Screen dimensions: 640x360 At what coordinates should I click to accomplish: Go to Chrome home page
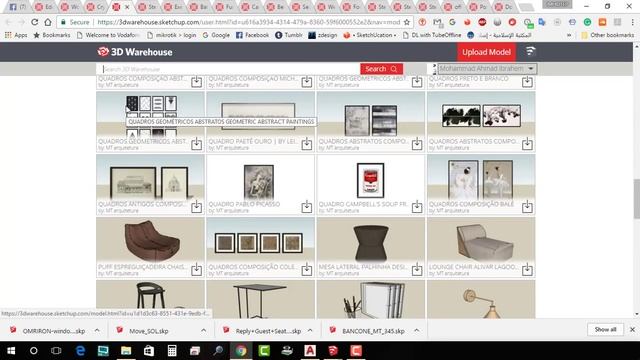tap(48, 22)
